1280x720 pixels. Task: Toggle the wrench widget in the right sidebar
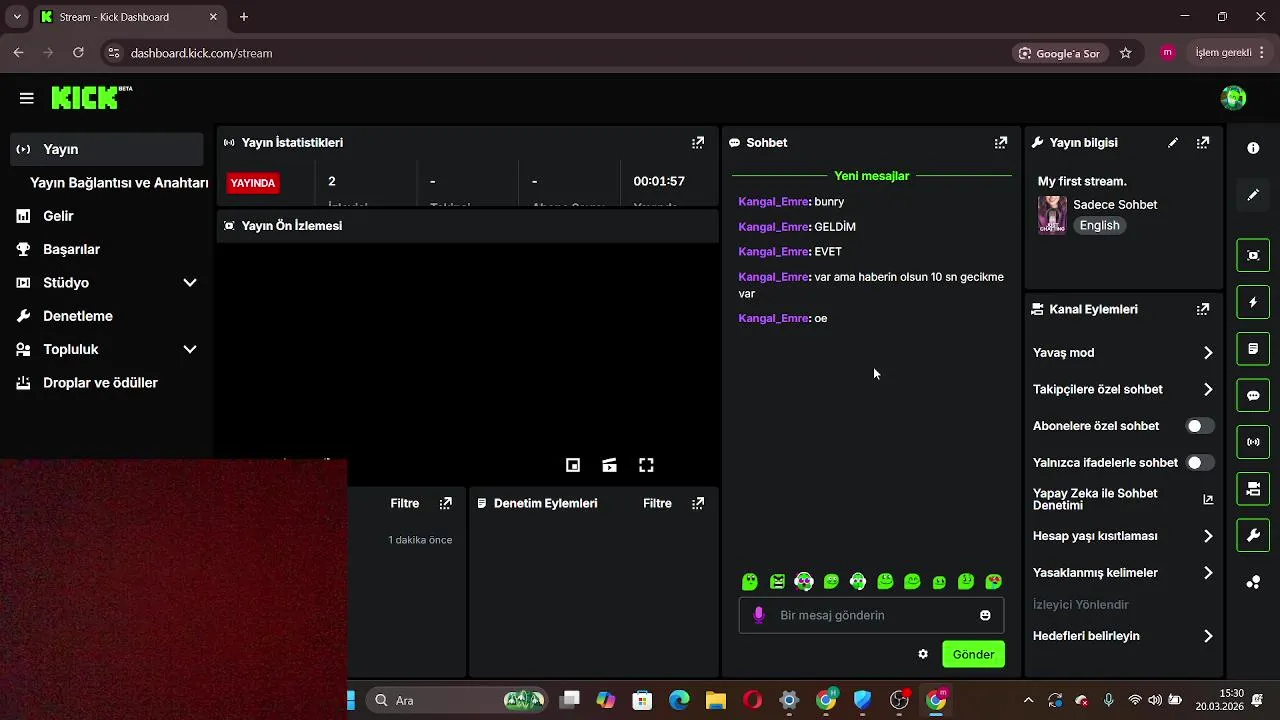pyautogui.click(x=1253, y=535)
